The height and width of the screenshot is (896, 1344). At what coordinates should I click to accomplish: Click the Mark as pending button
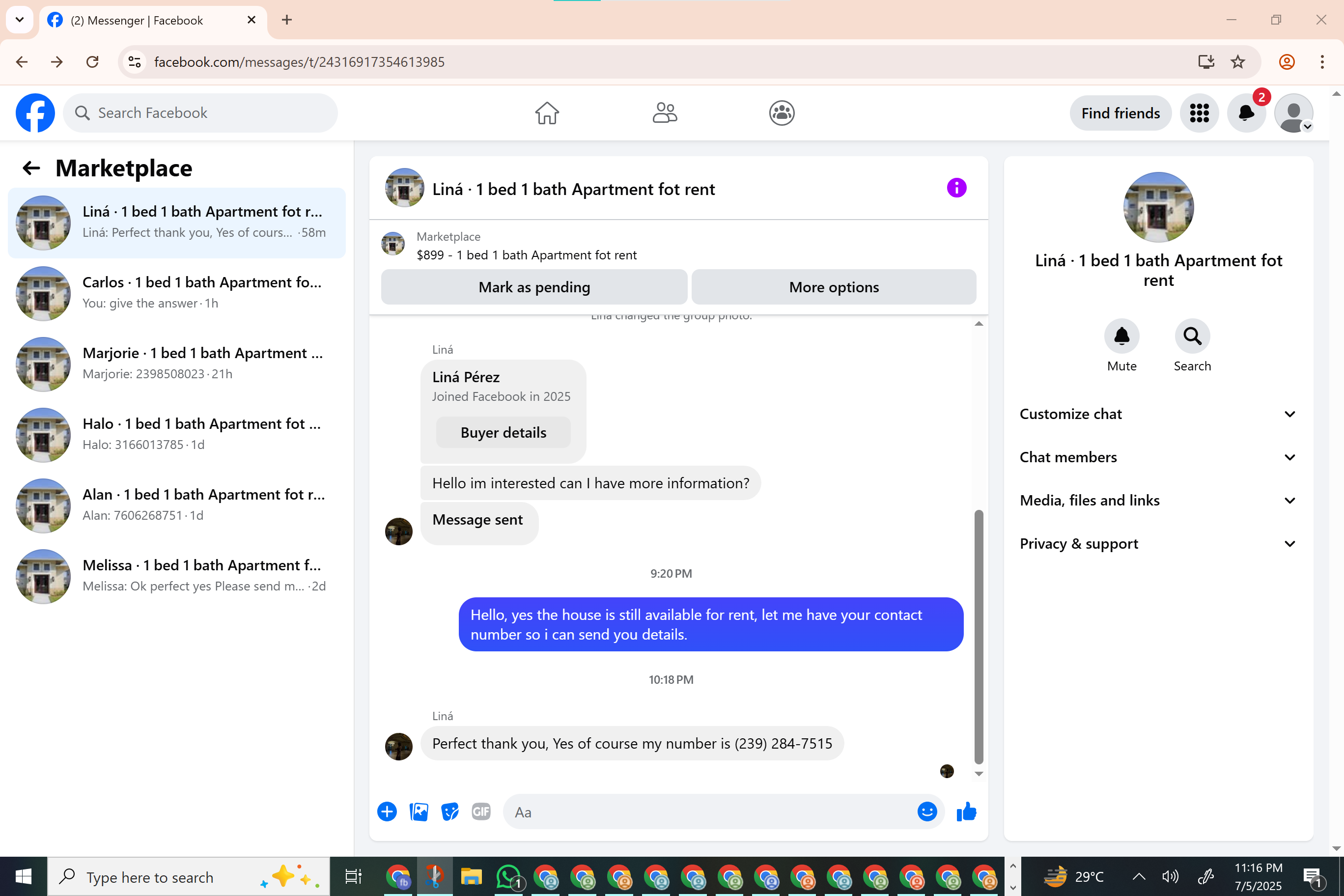[533, 287]
